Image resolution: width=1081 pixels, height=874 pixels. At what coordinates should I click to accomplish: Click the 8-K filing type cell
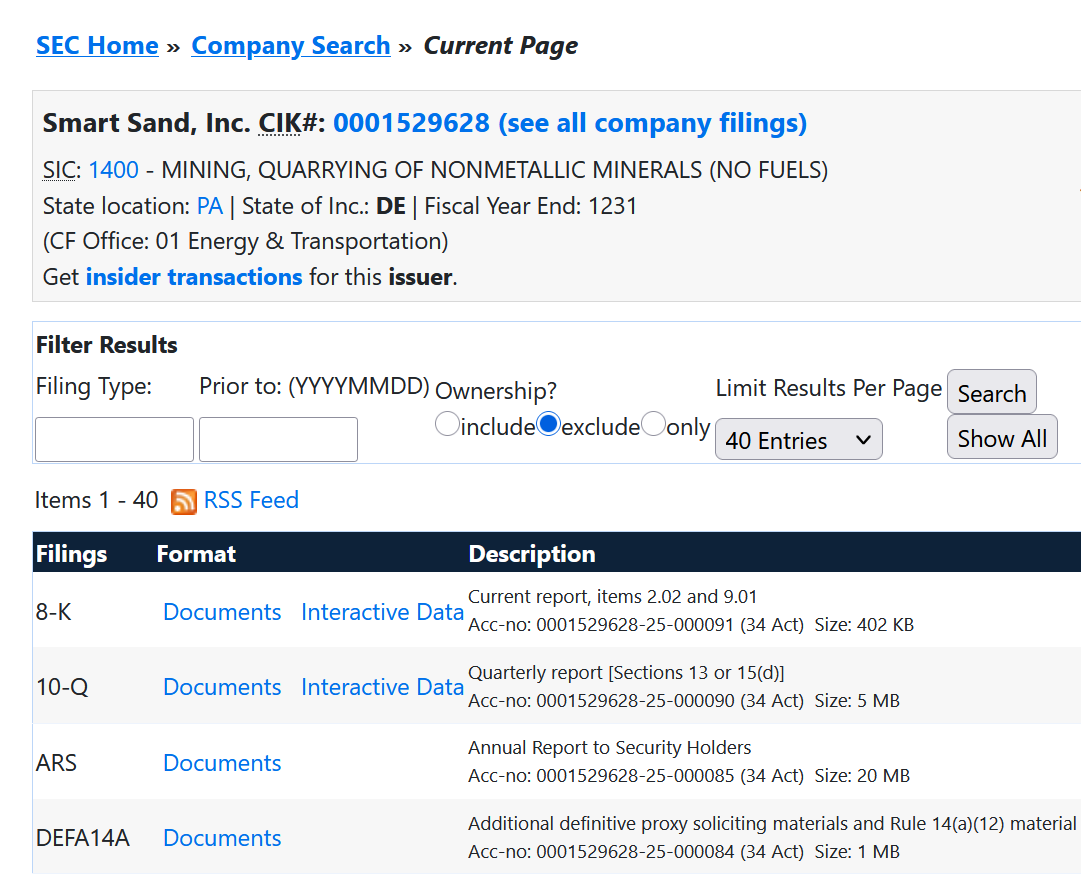click(54, 612)
